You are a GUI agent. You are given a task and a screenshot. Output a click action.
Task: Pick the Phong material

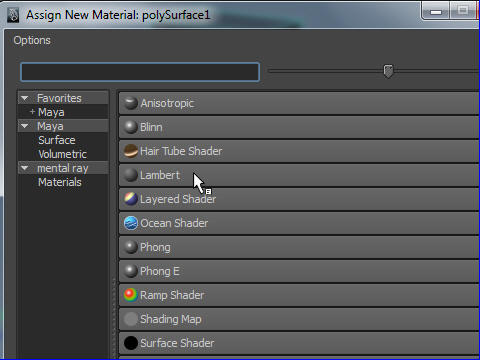299,247
